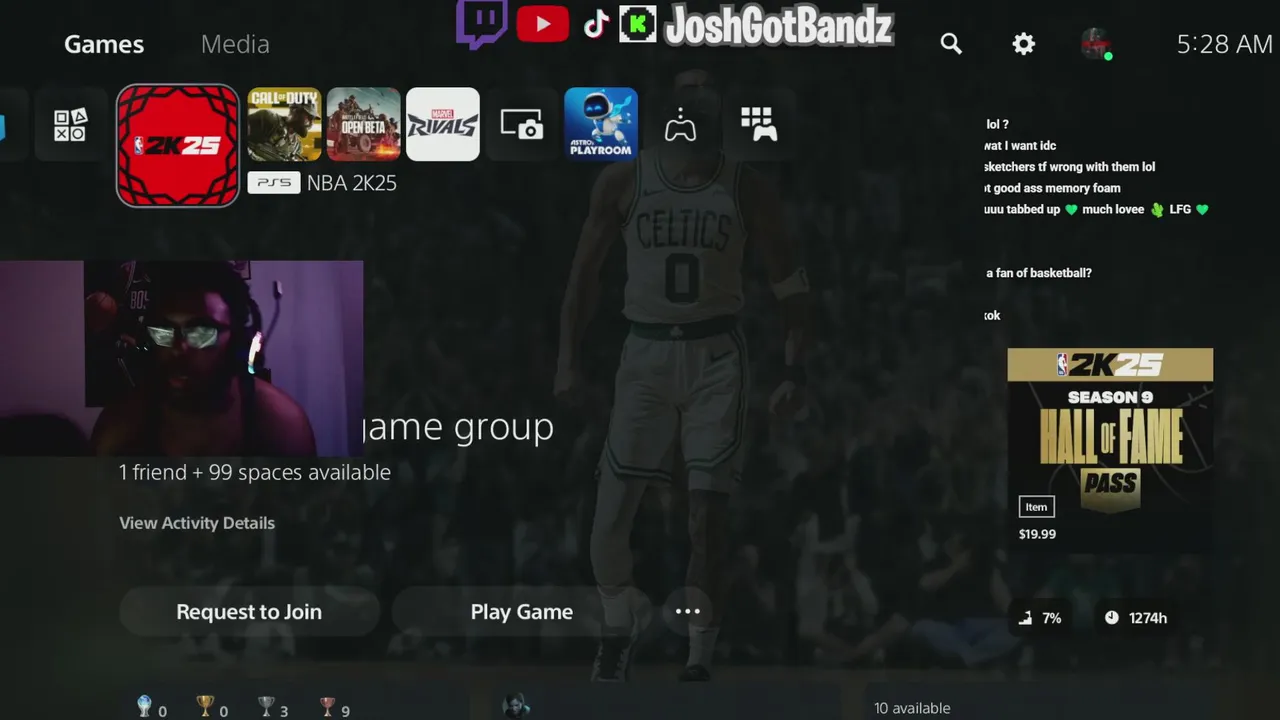The image size is (1280, 720).
Task: Click the 7% progress icon
Action: pos(1025,618)
